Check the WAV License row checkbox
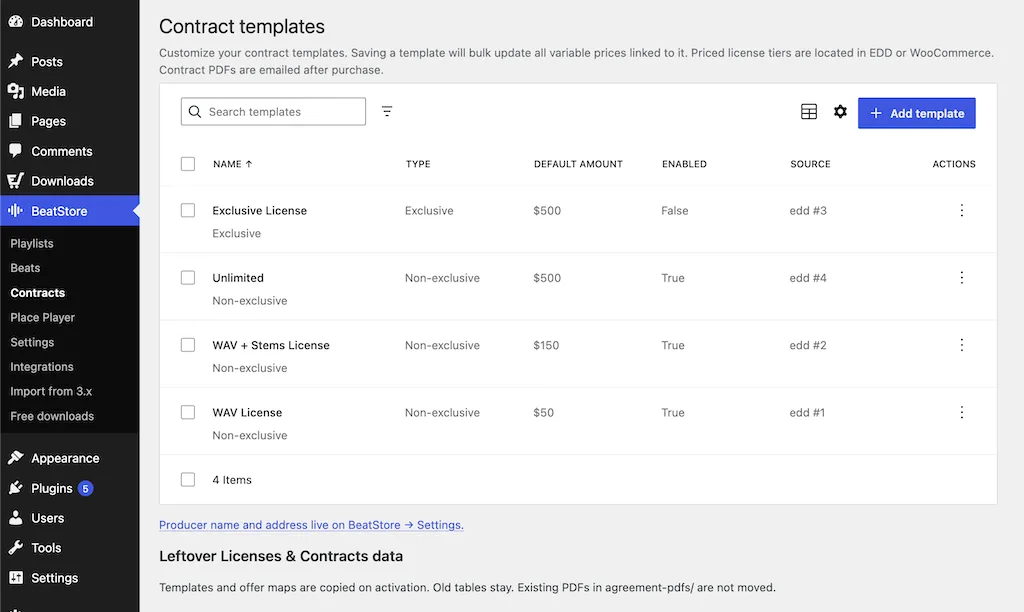Viewport: 1024px width, 612px height. click(x=187, y=412)
